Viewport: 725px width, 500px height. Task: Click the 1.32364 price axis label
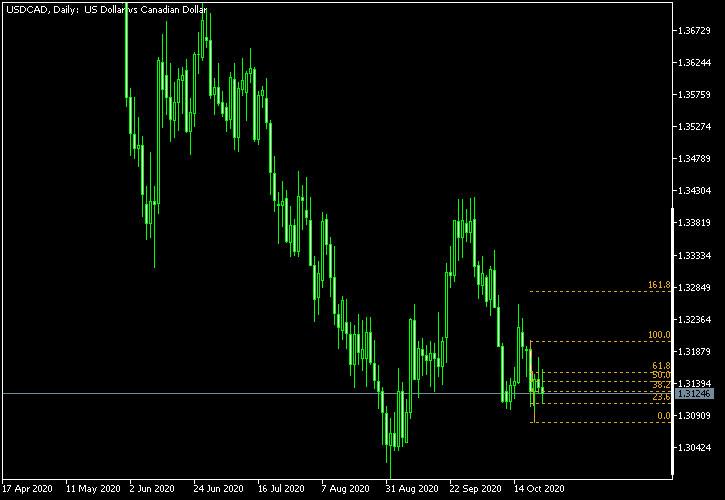point(694,320)
